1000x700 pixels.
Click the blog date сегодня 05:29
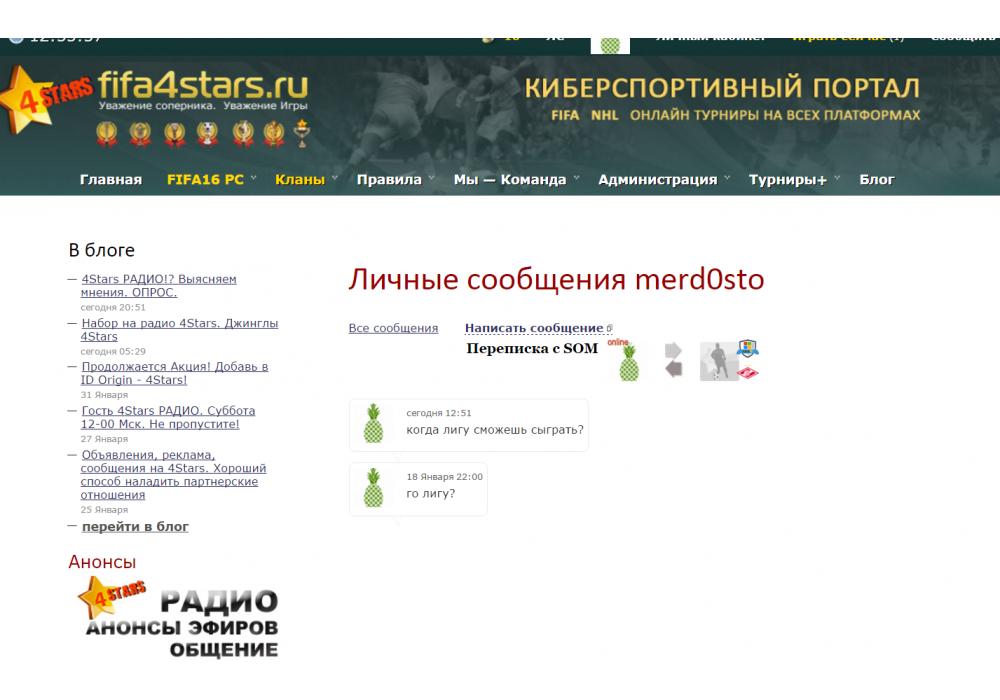pos(113,351)
